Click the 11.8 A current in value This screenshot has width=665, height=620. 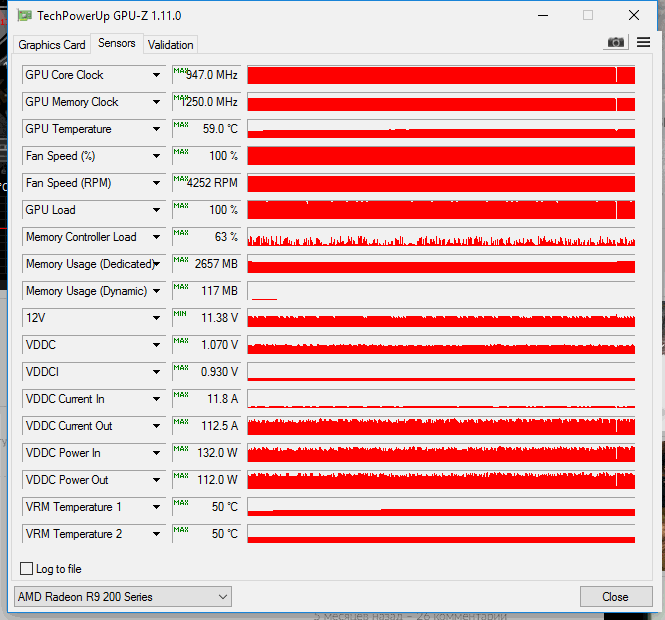(207, 399)
